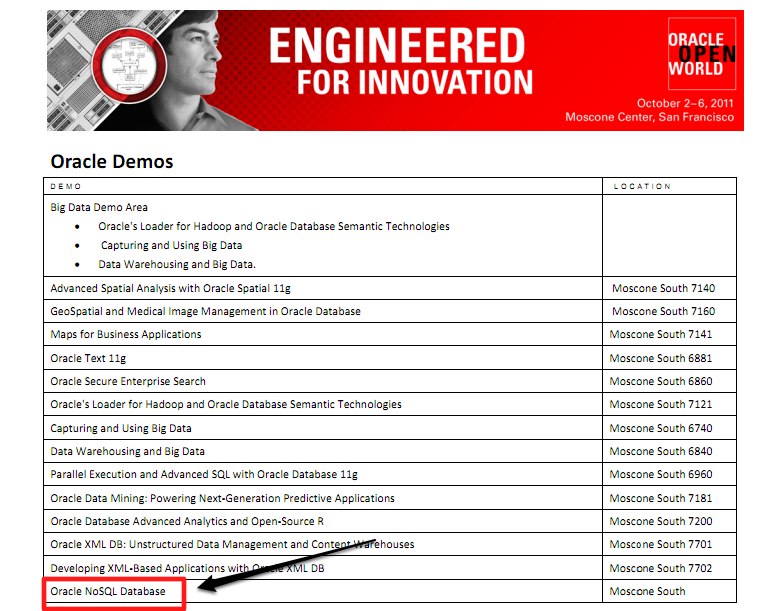
Task: Click the LOCATION column header
Action: [x=643, y=187]
